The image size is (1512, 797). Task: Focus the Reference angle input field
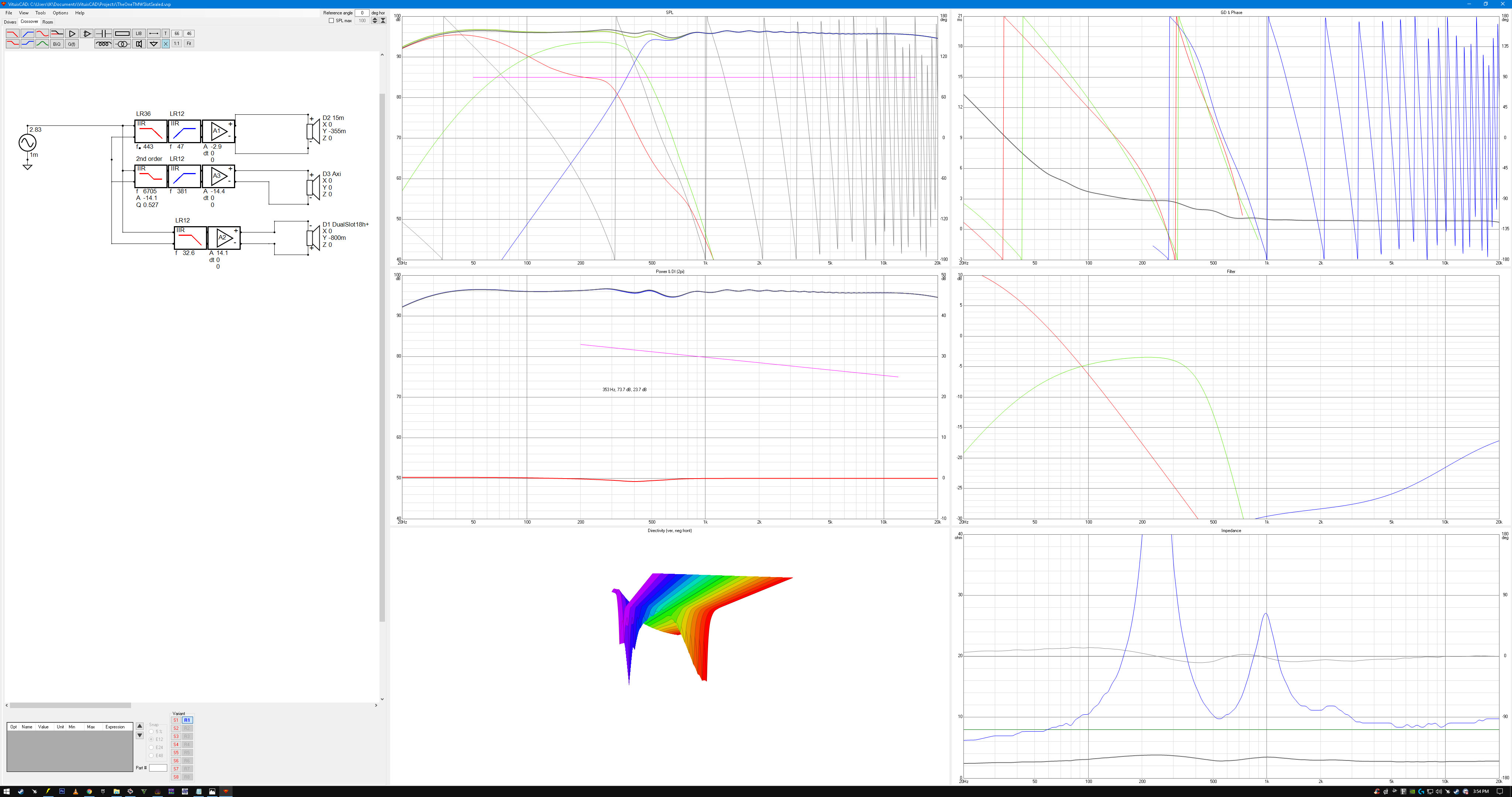pyautogui.click(x=361, y=13)
